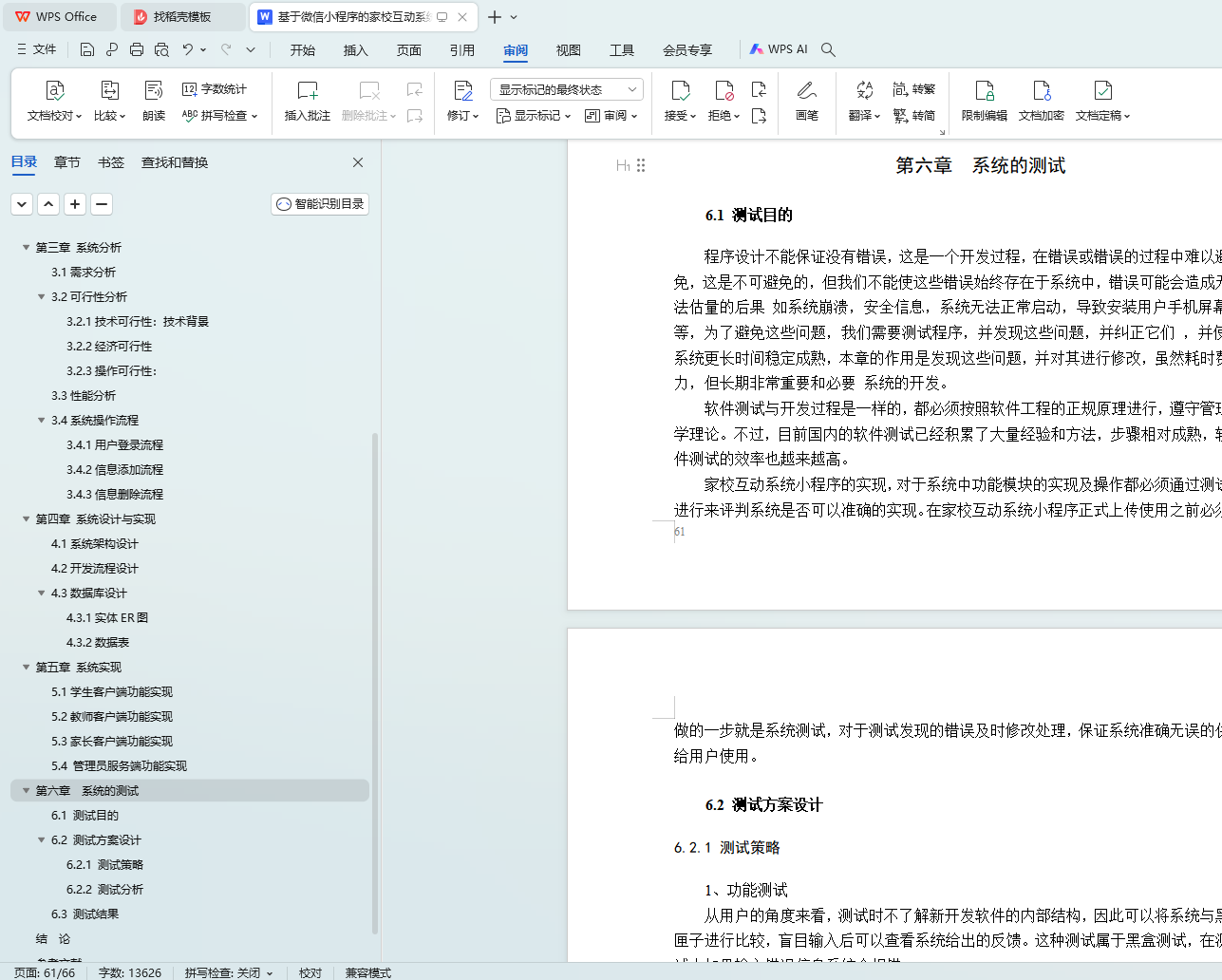Screen dimensions: 1222x980
Task: Click the Undo arrow icon
Action: pos(188,49)
